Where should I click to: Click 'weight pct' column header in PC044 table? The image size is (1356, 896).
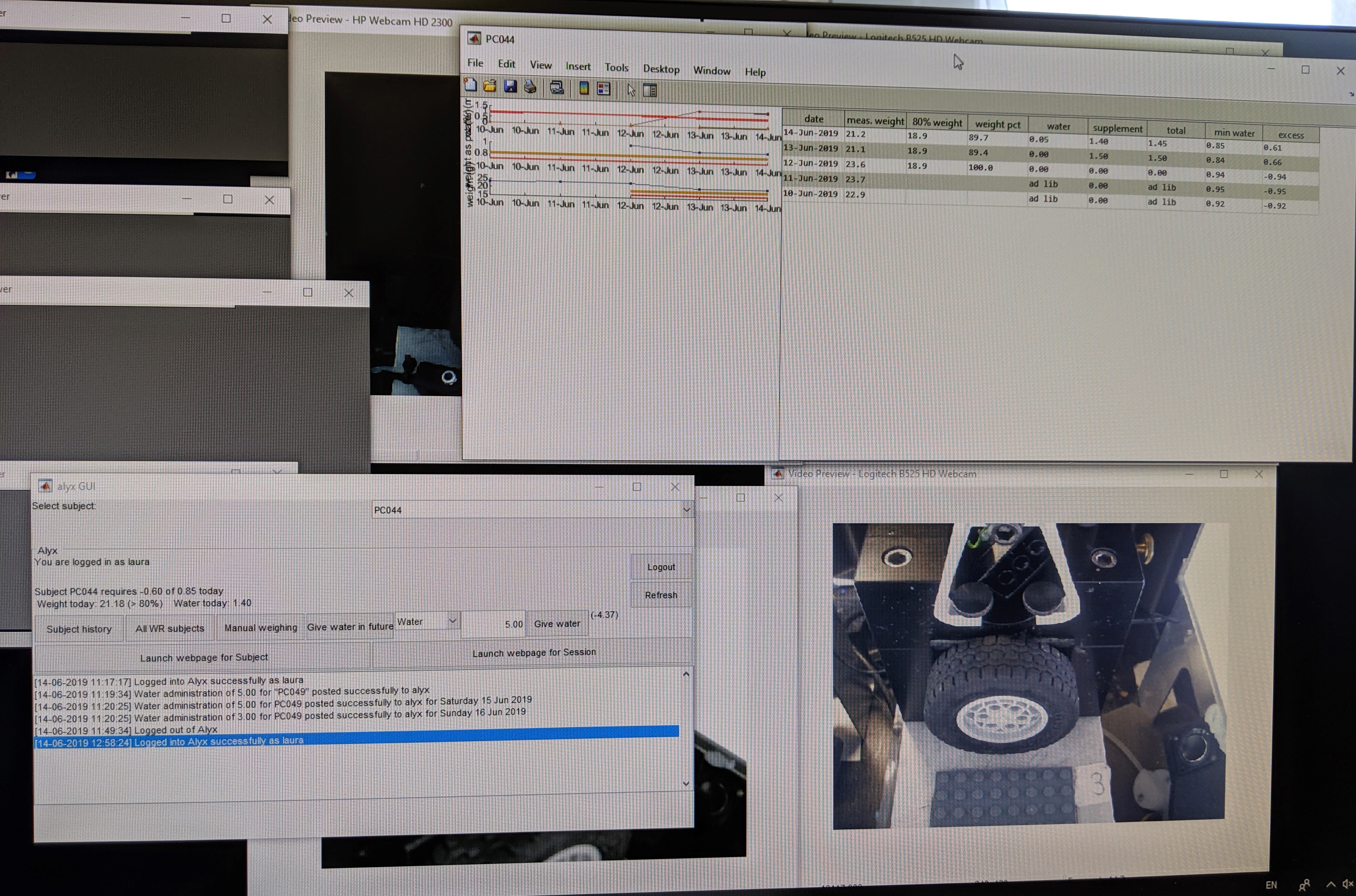(998, 124)
